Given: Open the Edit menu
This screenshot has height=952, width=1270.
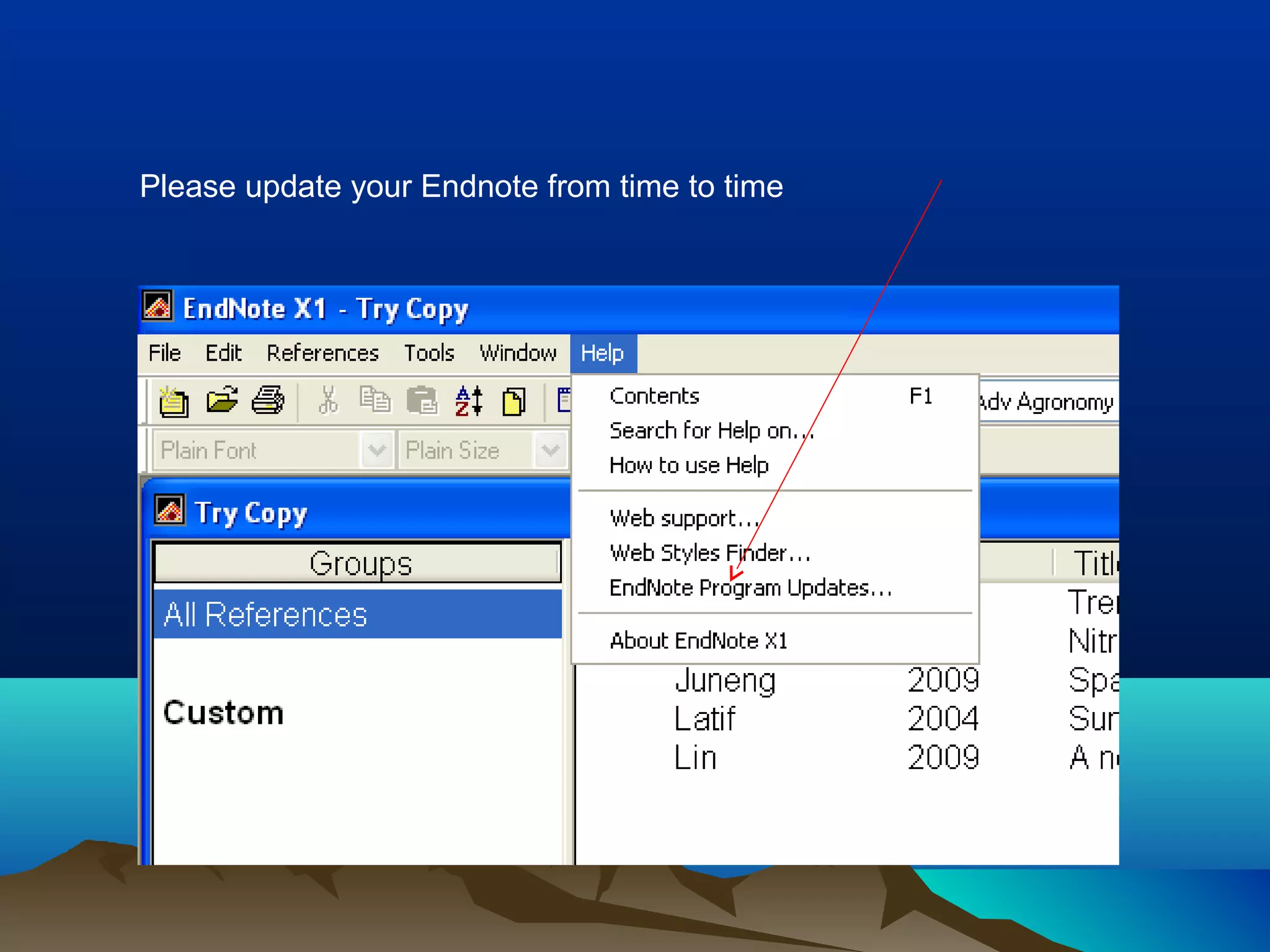Looking at the screenshot, I should [223, 353].
